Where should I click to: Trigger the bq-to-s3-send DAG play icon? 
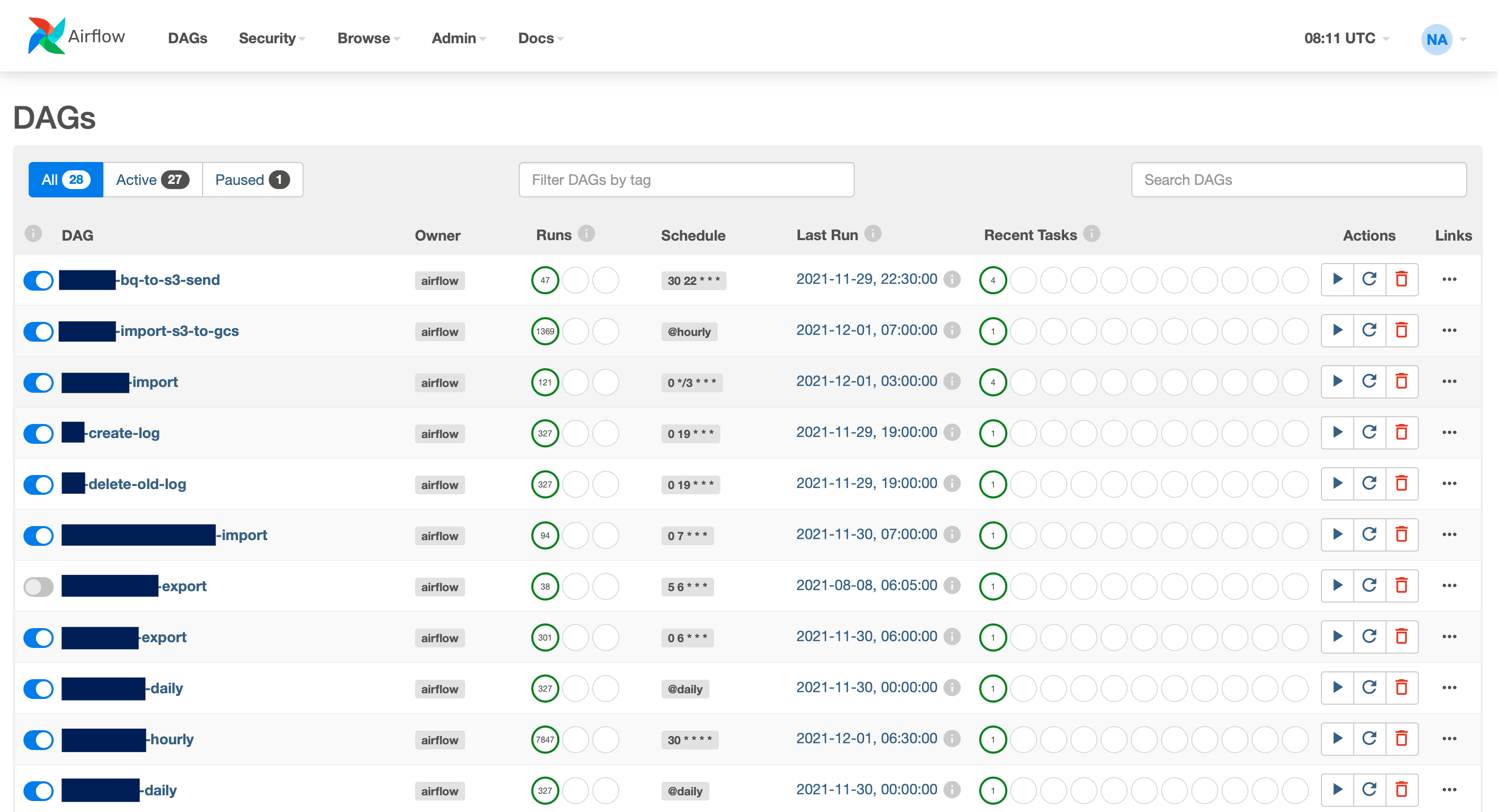(x=1337, y=279)
